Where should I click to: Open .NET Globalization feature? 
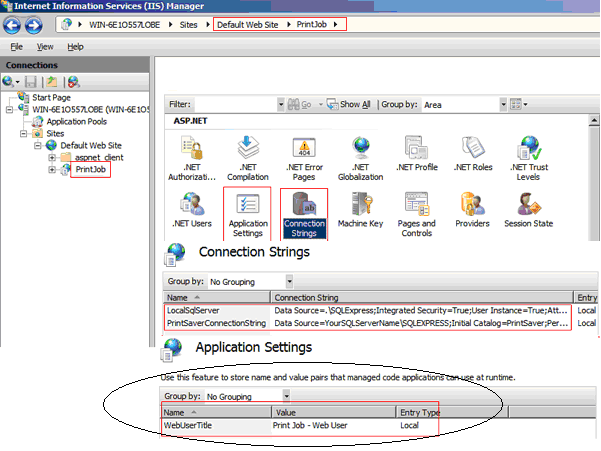click(360, 159)
